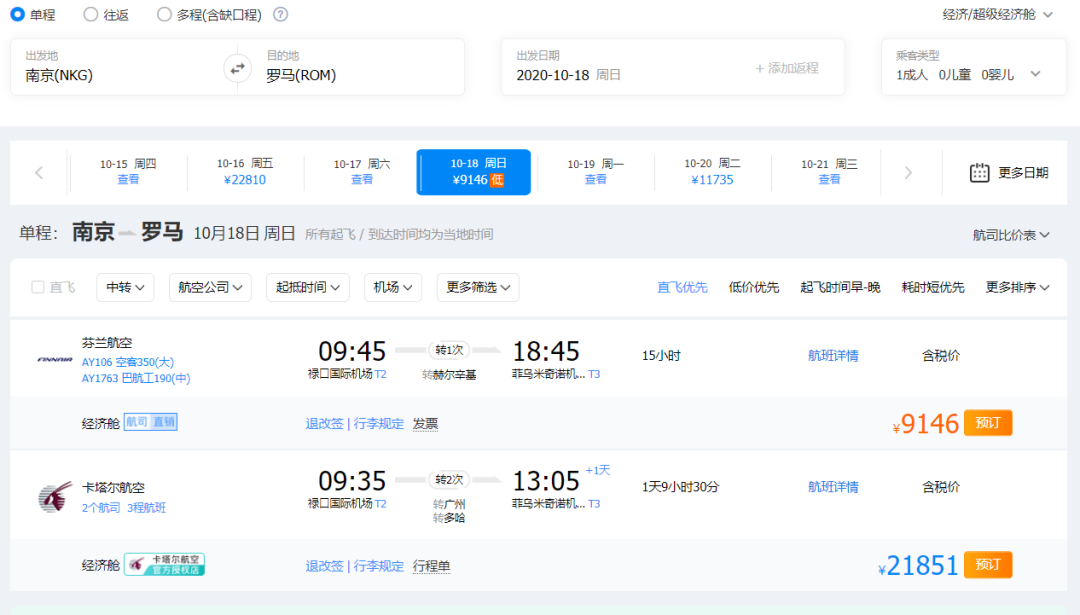This screenshot has width=1080, height=615.
Task: Click the Finnair airline logo
Action: coord(55,359)
